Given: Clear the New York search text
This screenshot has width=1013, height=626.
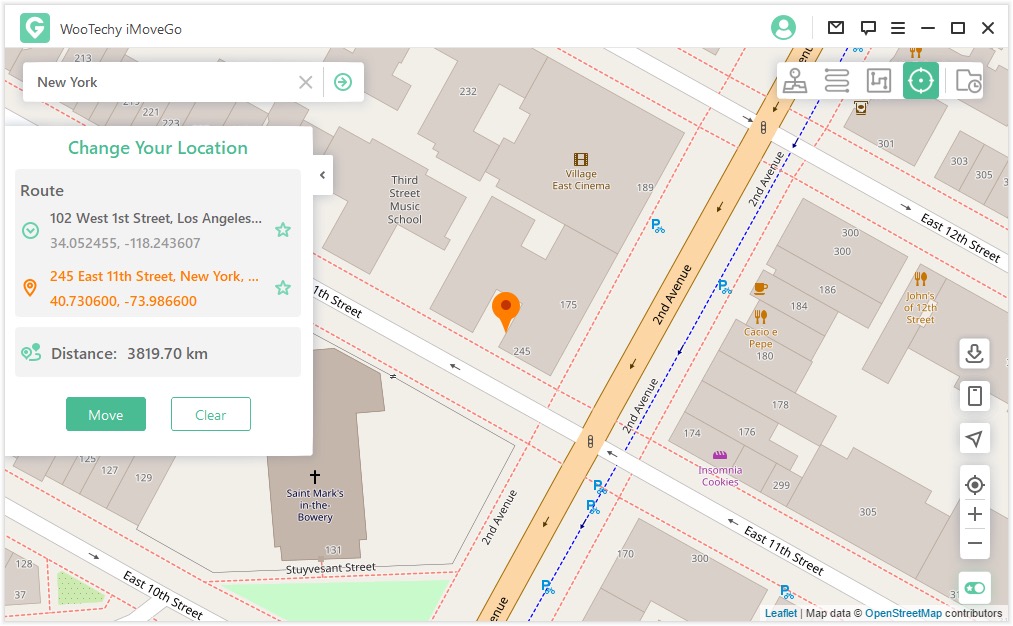Looking at the screenshot, I should [x=306, y=82].
